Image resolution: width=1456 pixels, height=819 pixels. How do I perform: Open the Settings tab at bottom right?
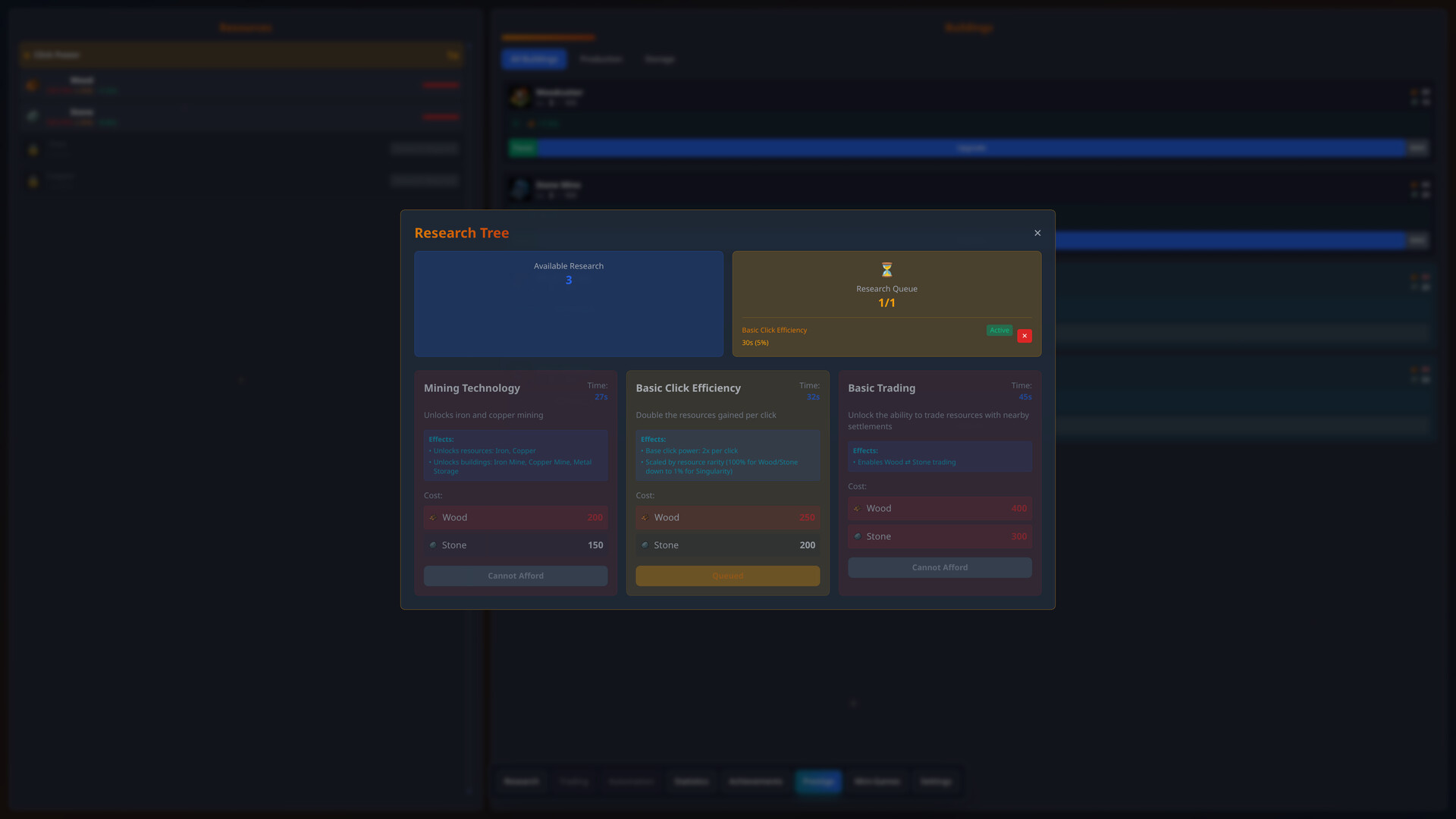click(x=935, y=781)
